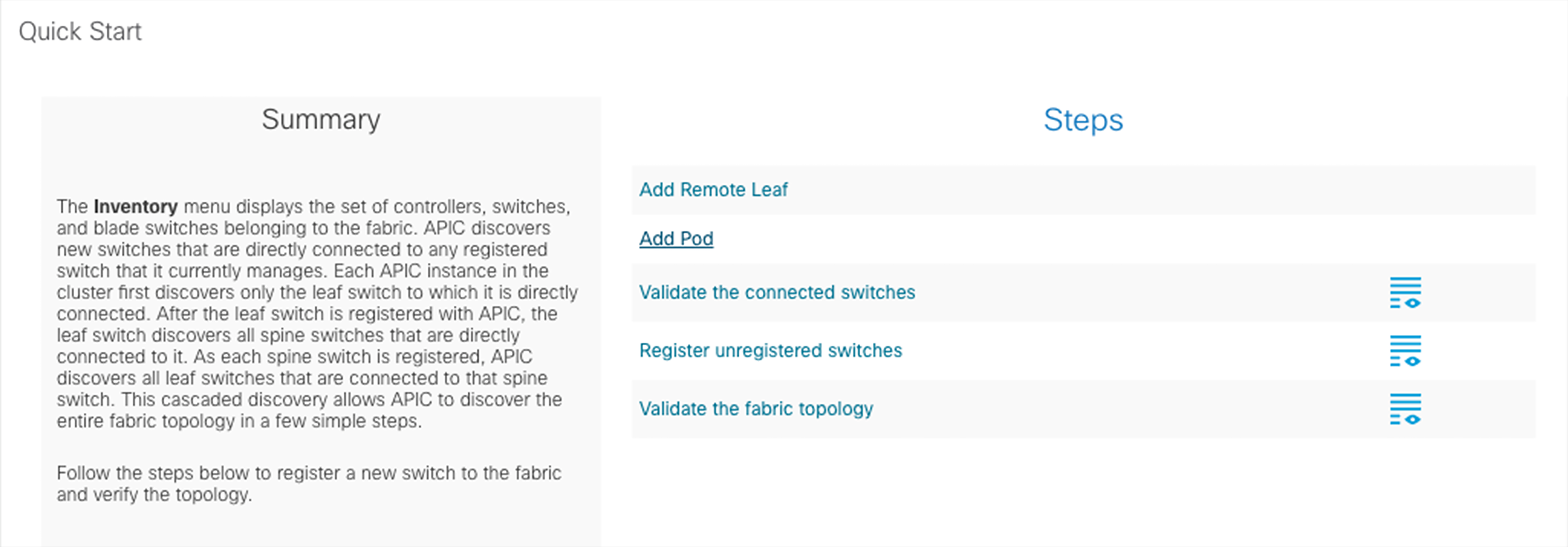Click the 'entire fabric topology' summary line
The height and width of the screenshot is (547, 1568).
coord(239,421)
